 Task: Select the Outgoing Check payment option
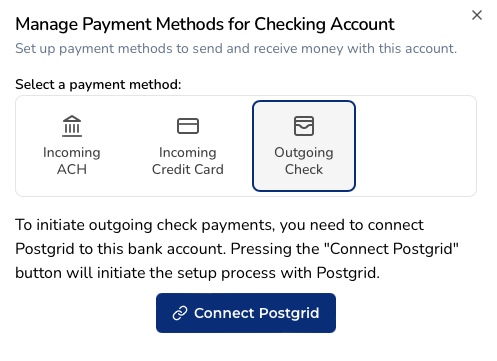304,146
